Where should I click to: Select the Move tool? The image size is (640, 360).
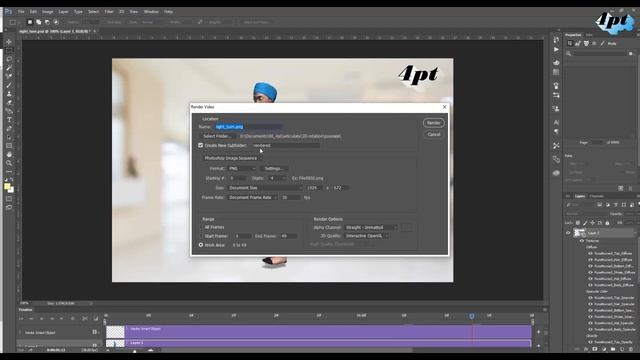[x=9, y=42]
